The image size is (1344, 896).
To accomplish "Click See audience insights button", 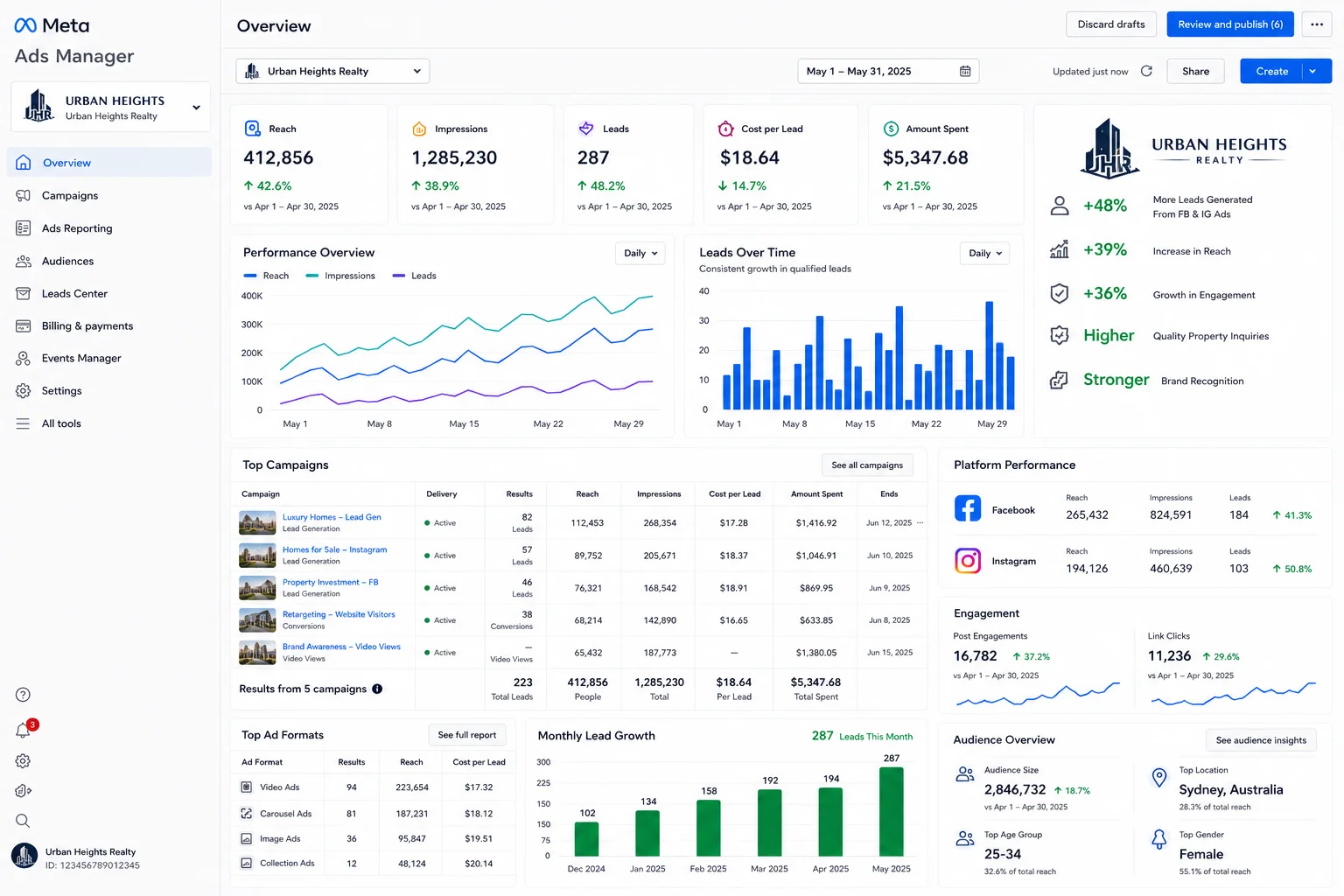I will (x=1261, y=740).
